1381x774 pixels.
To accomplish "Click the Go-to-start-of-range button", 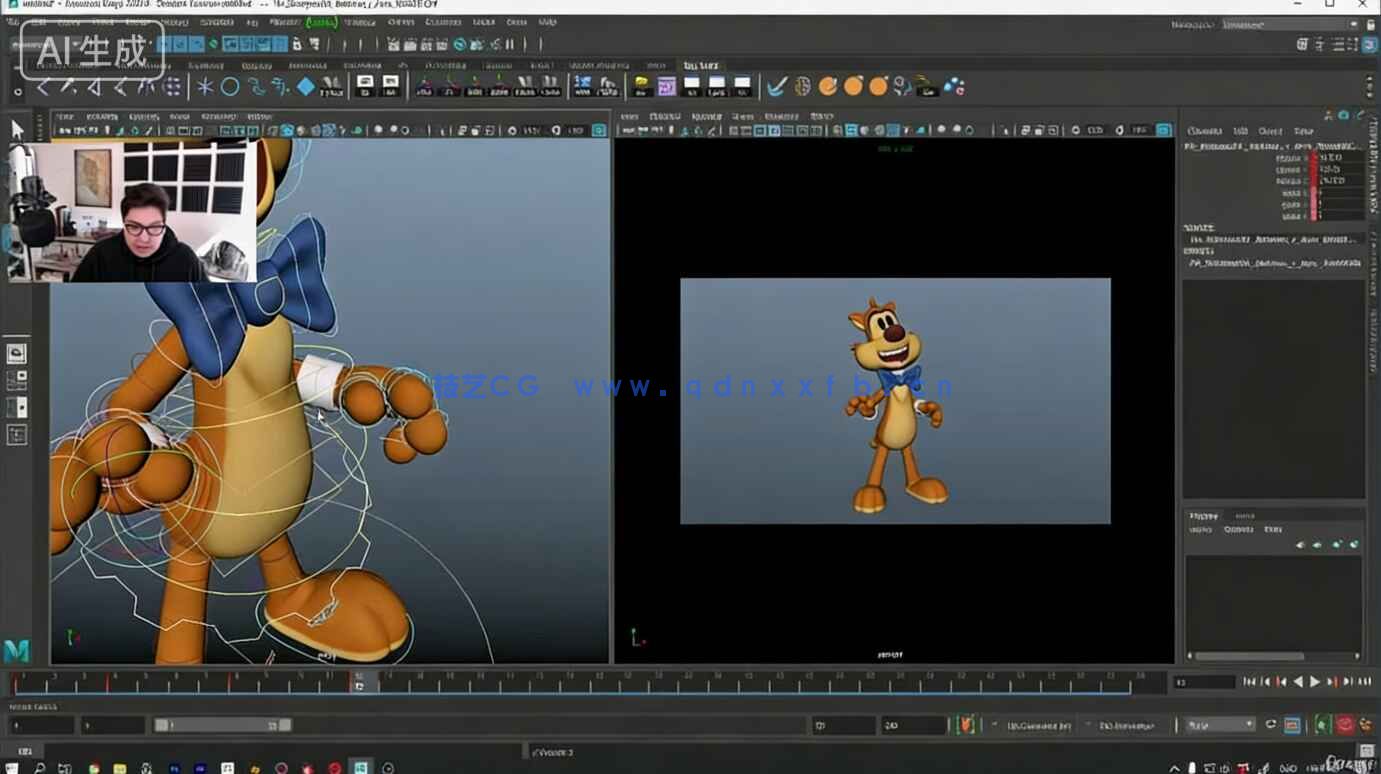I will pyautogui.click(x=1252, y=681).
